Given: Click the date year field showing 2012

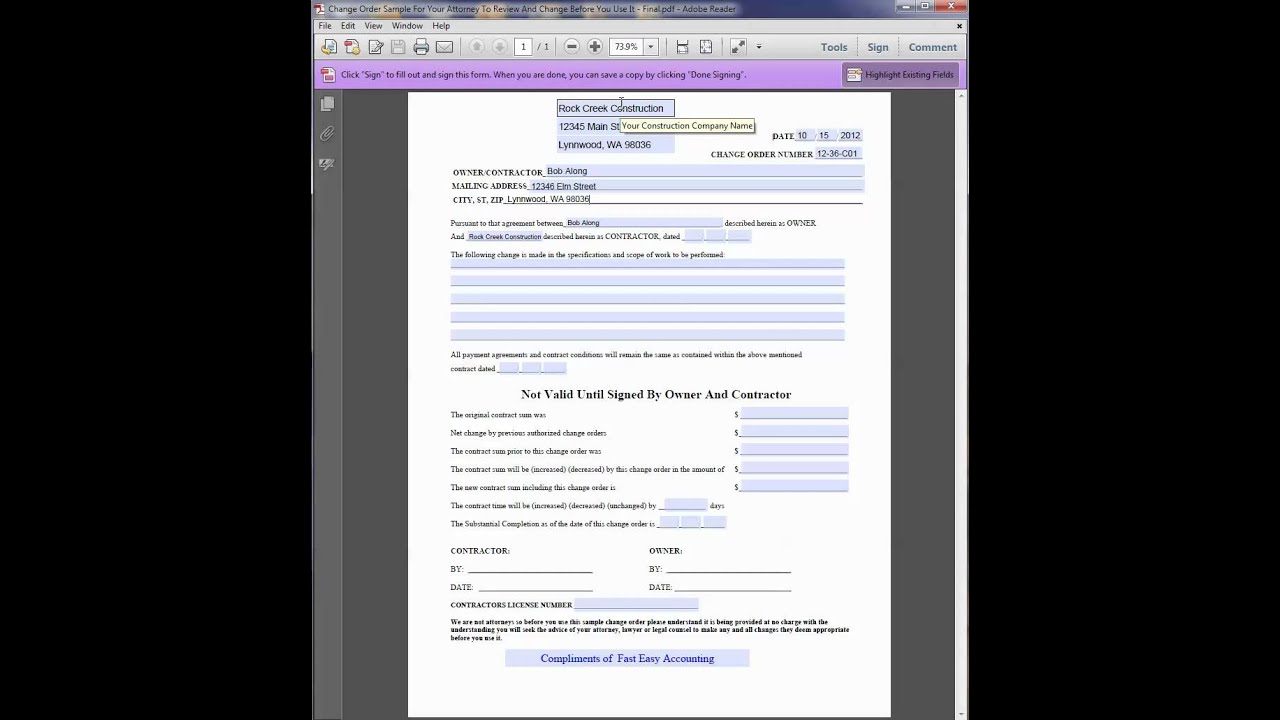Looking at the screenshot, I should pyautogui.click(x=850, y=136).
